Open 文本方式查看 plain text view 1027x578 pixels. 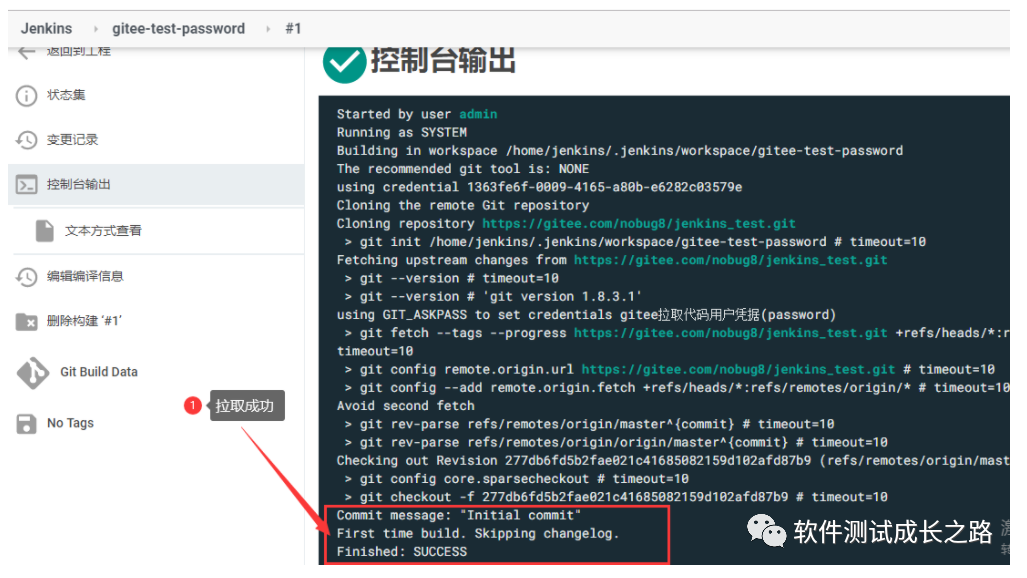[x=103, y=231]
